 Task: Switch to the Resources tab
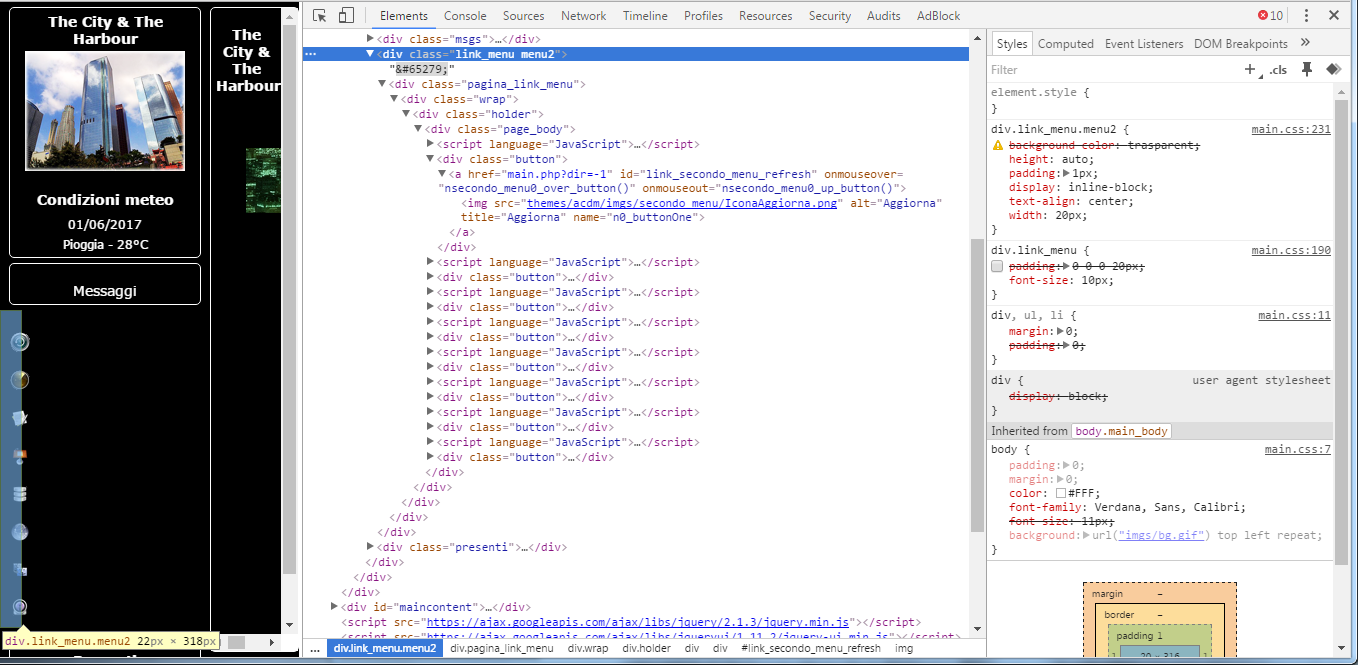[766, 16]
